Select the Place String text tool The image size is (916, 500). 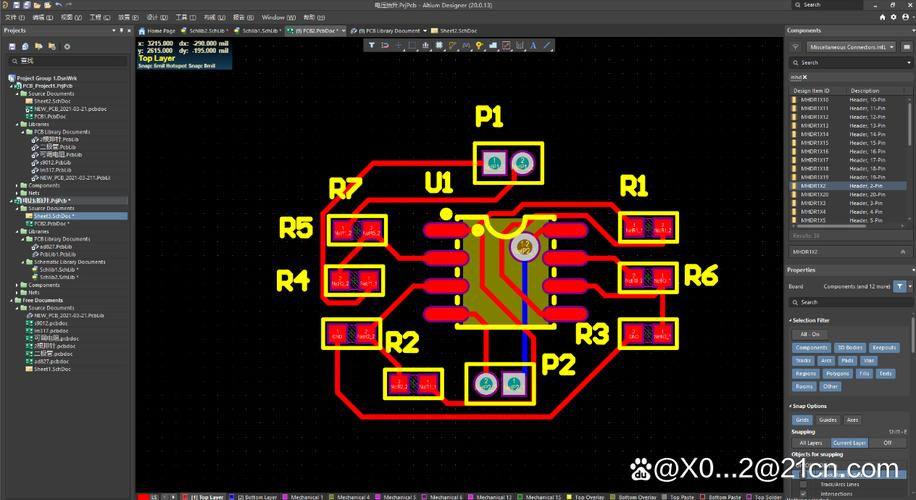pyautogui.click(x=534, y=45)
